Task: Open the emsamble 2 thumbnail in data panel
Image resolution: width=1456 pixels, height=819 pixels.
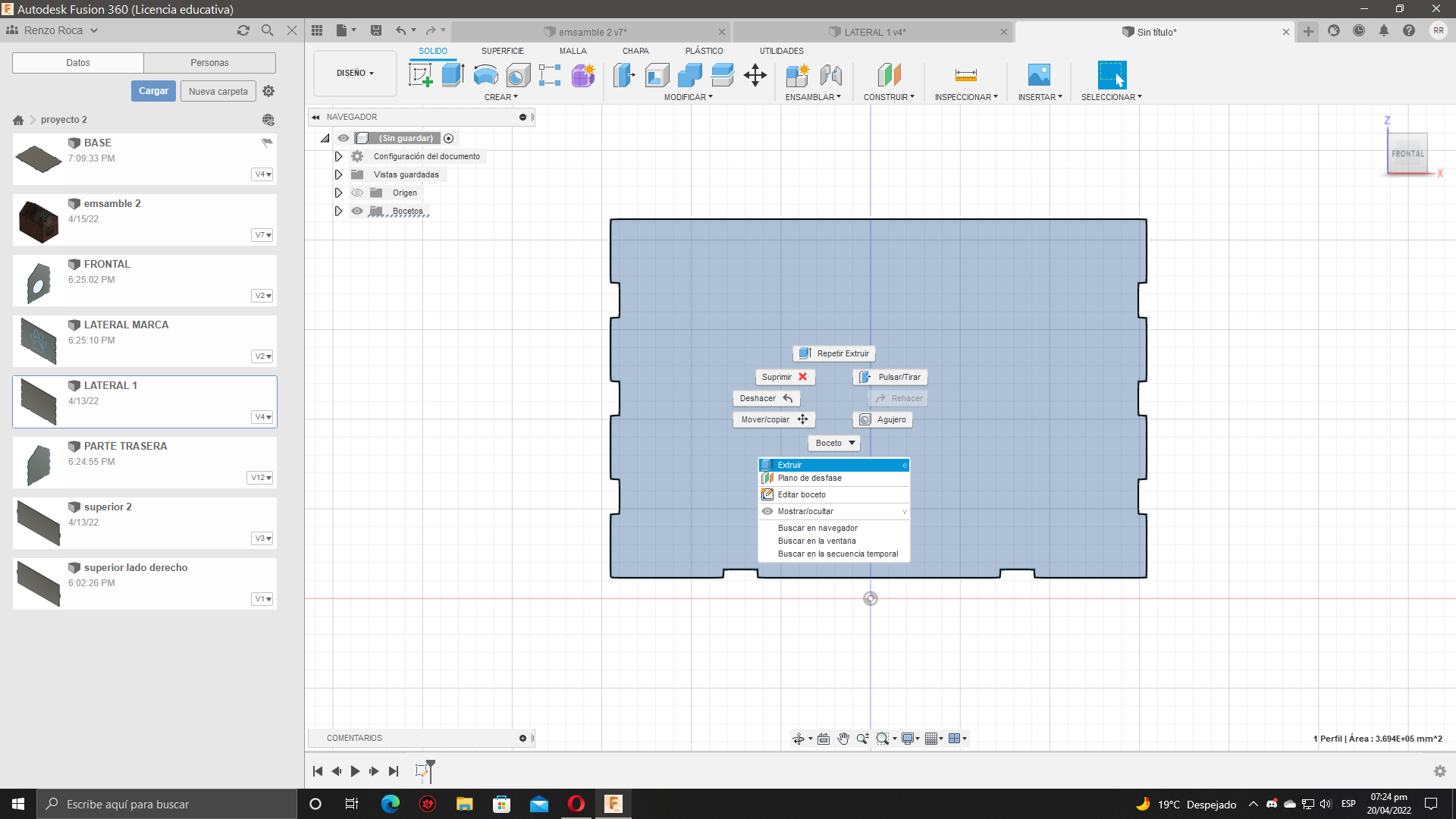Action: coord(39,221)
